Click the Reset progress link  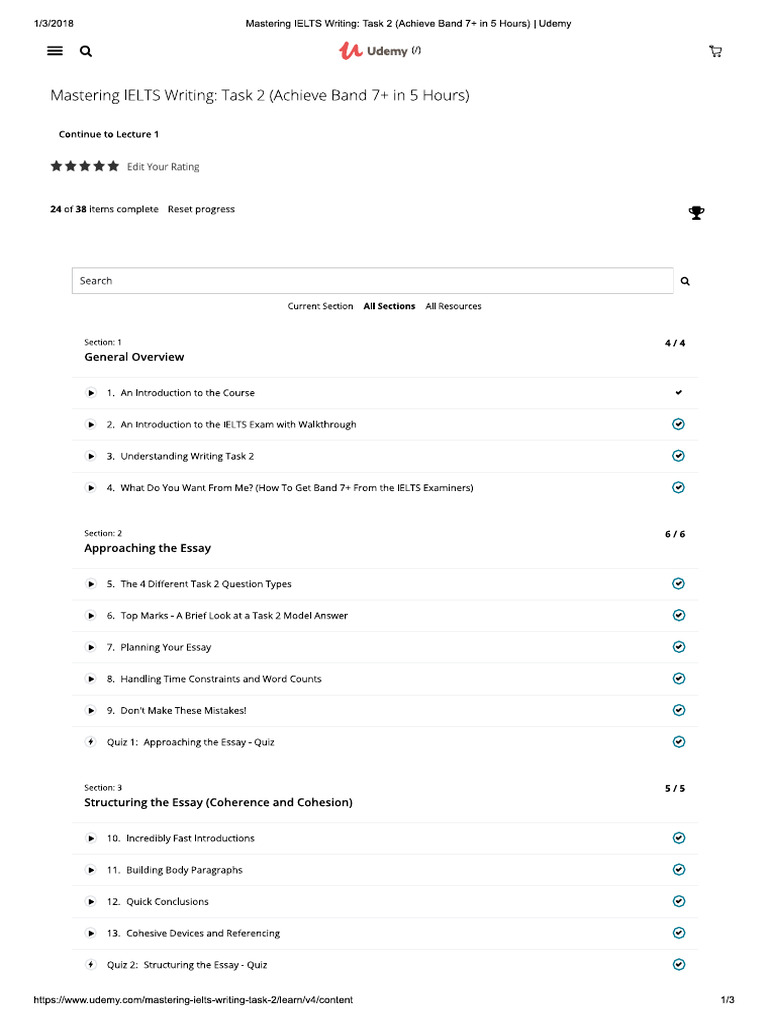(201, 209)
